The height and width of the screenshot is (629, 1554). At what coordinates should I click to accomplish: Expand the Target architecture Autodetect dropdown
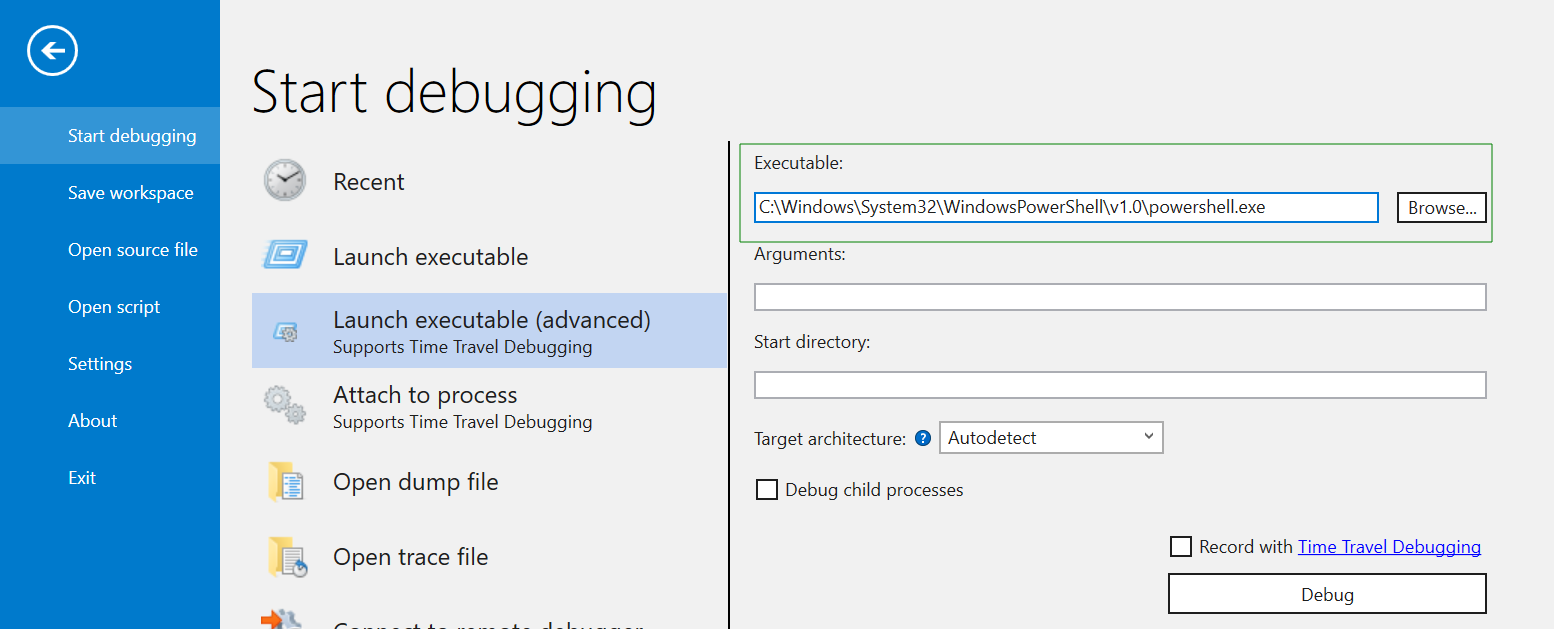click(x=1051, y=438)
